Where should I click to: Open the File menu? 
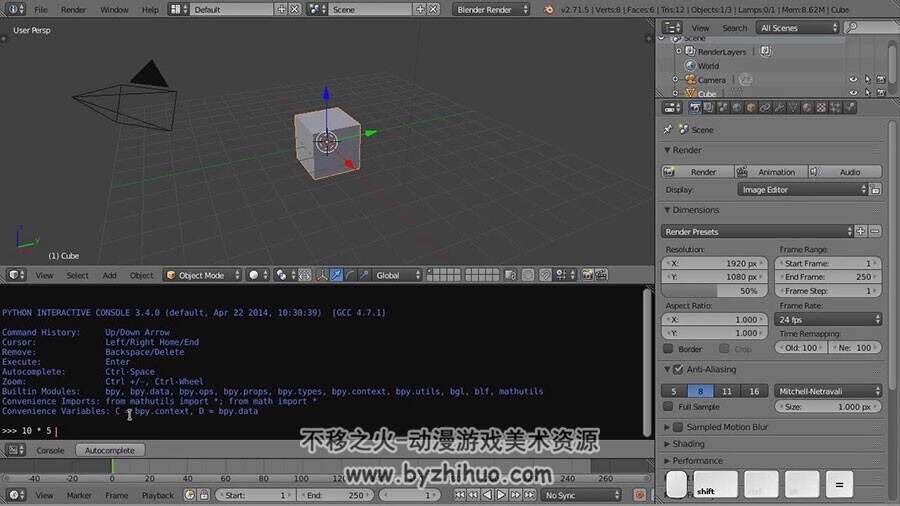point(41,9)
